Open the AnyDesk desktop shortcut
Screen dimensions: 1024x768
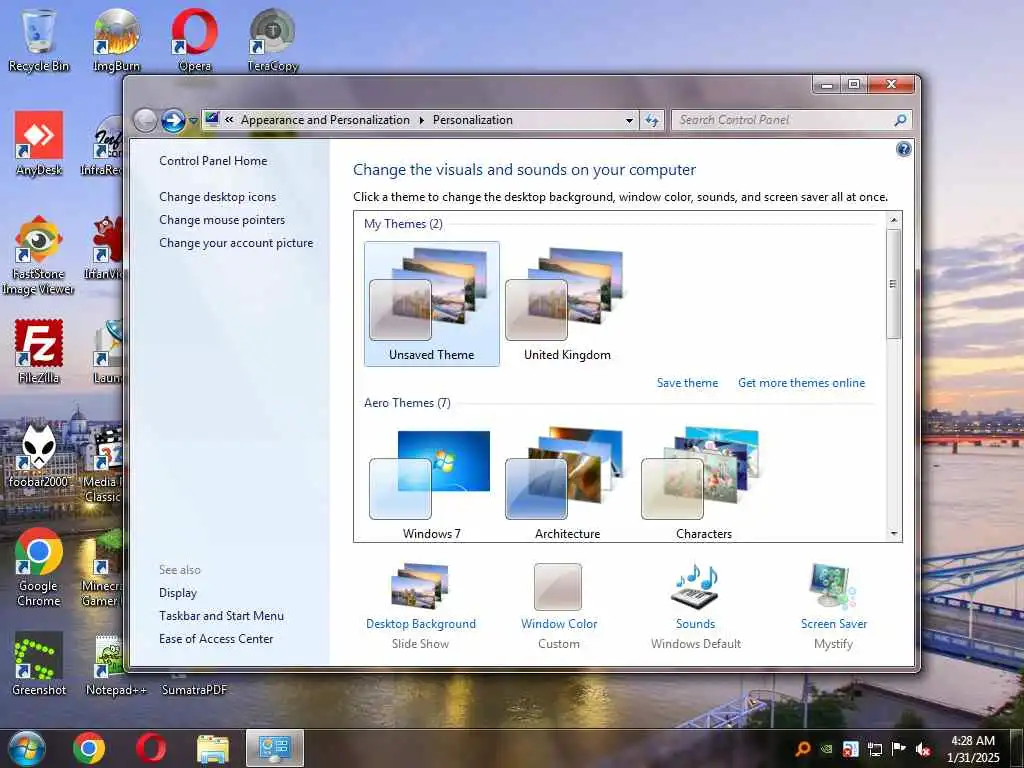tap(39, 144)
